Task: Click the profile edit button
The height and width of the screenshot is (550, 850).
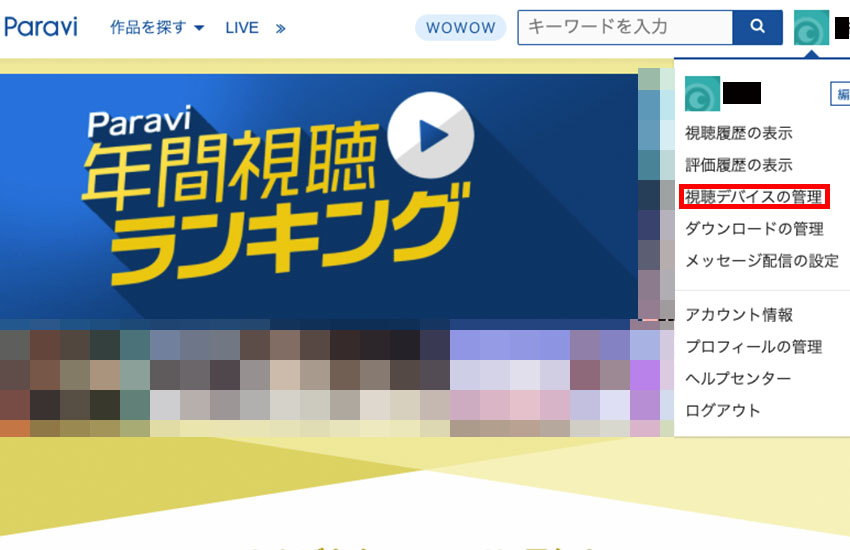Action: [x=840, y=94]
